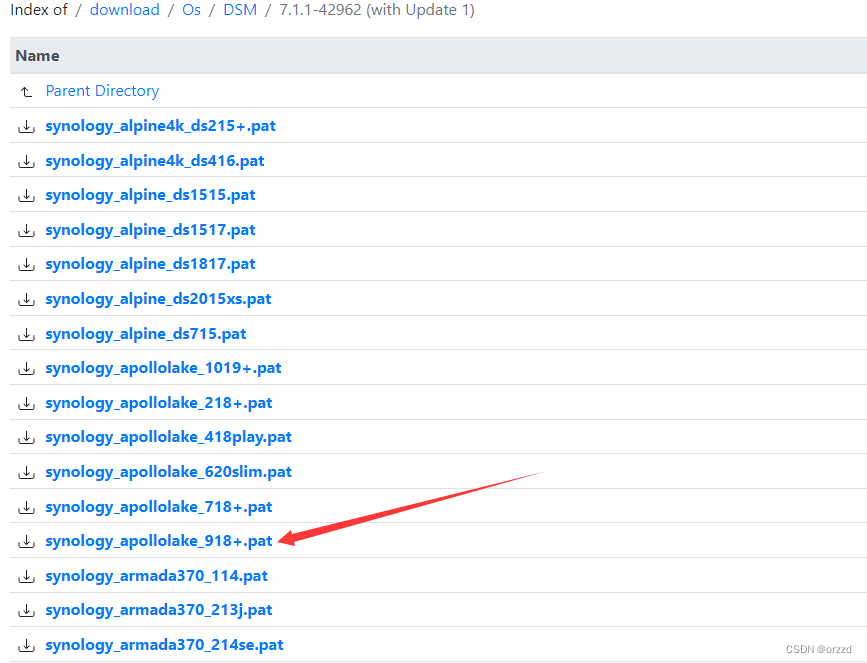Click the download icon beside synology_alpine4k_ds416.pat
Viewport: 867px width, 663px height.
(26, 161)
